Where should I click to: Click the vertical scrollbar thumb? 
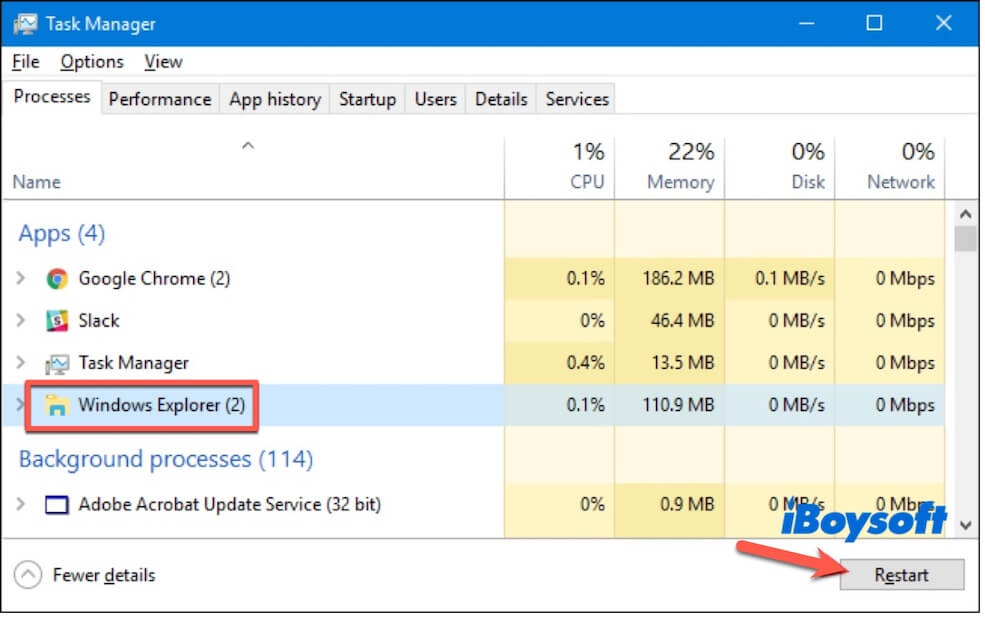[966, 239]
